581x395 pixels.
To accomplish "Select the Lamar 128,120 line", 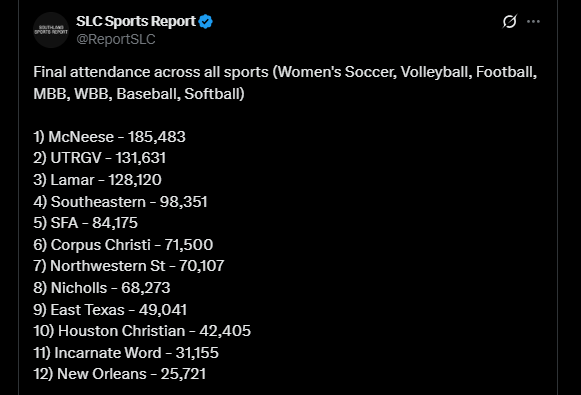I will pyautogui.click(x=97, y=180).
